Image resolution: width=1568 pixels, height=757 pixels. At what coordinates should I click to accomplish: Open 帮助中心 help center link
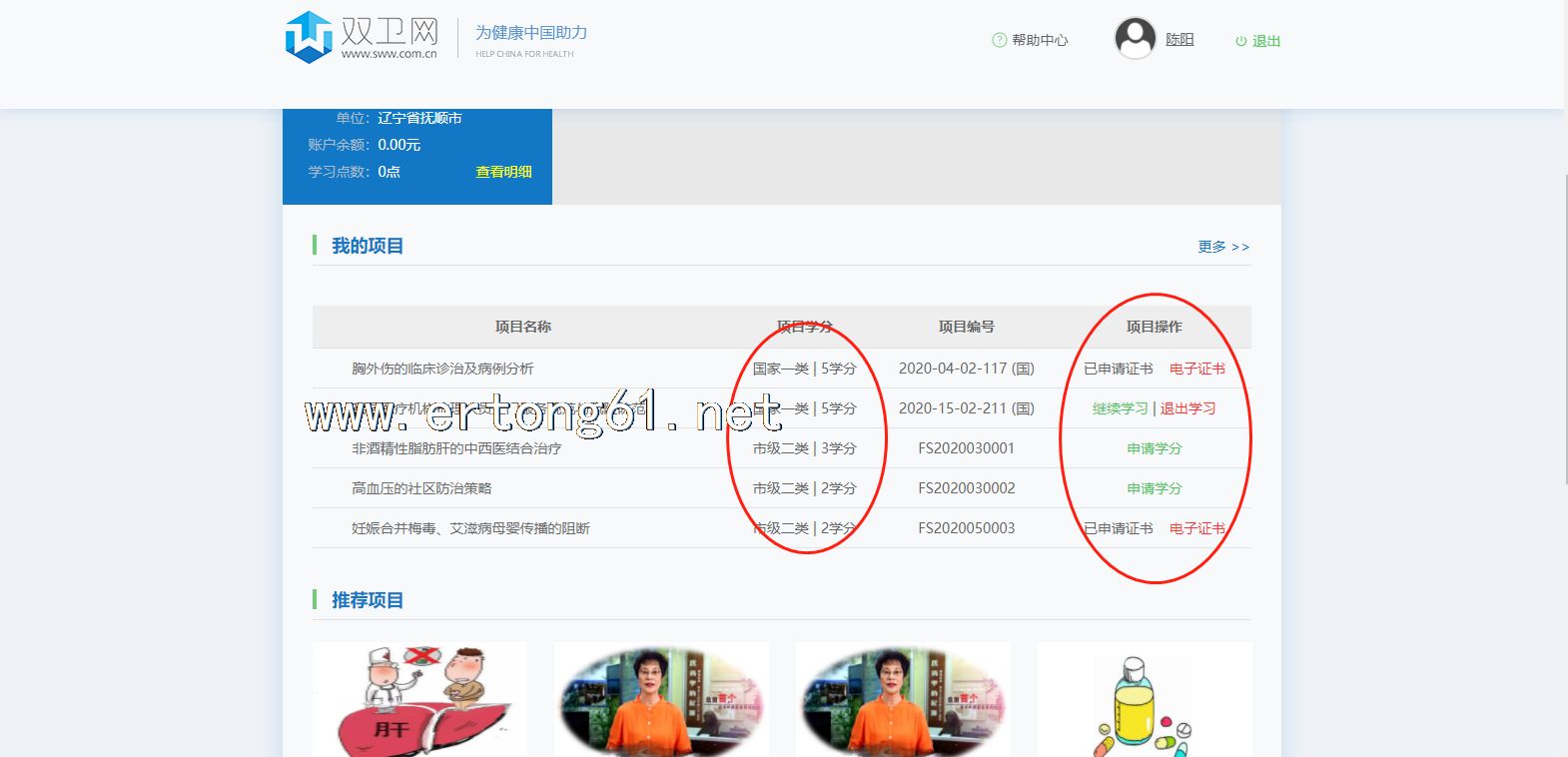tap(1040, 40)
